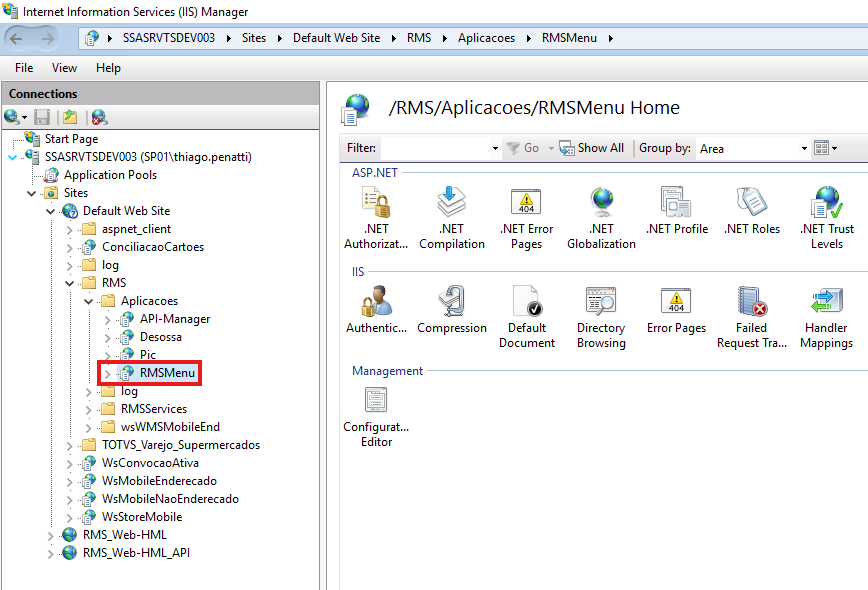Image resolution: width=868 pixels, height=590 pixels.
Task: Click RMS in the breadcrumb path
Action: 418,38
